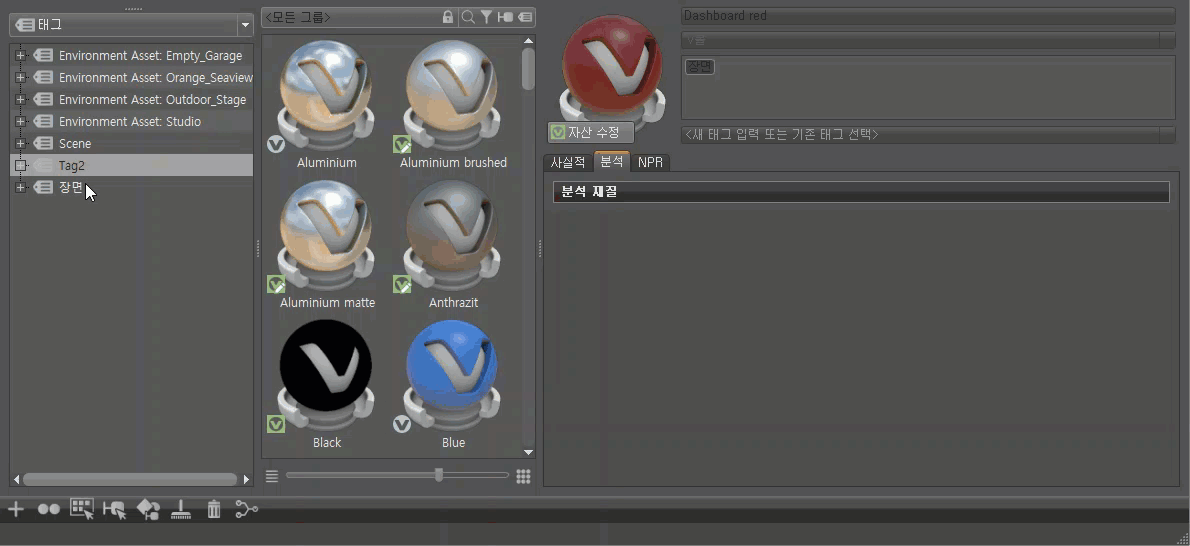Click the merge branches icon

(x=247, y=509)
